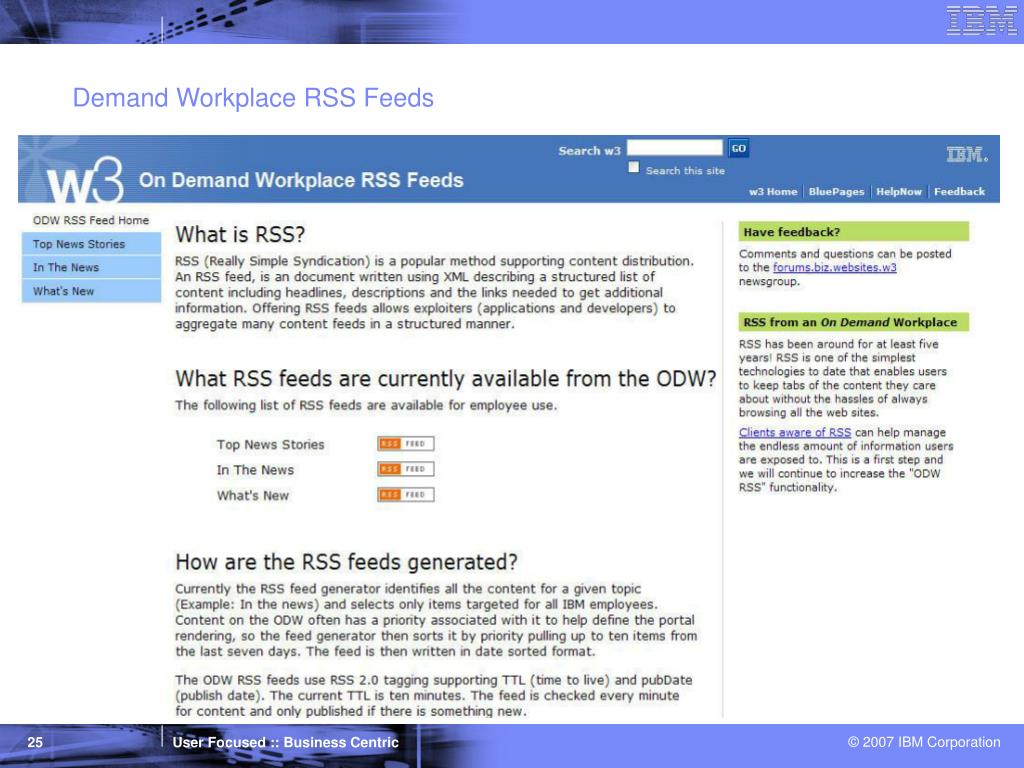Open What's New RSS feed icon

[x=406, y=495]
